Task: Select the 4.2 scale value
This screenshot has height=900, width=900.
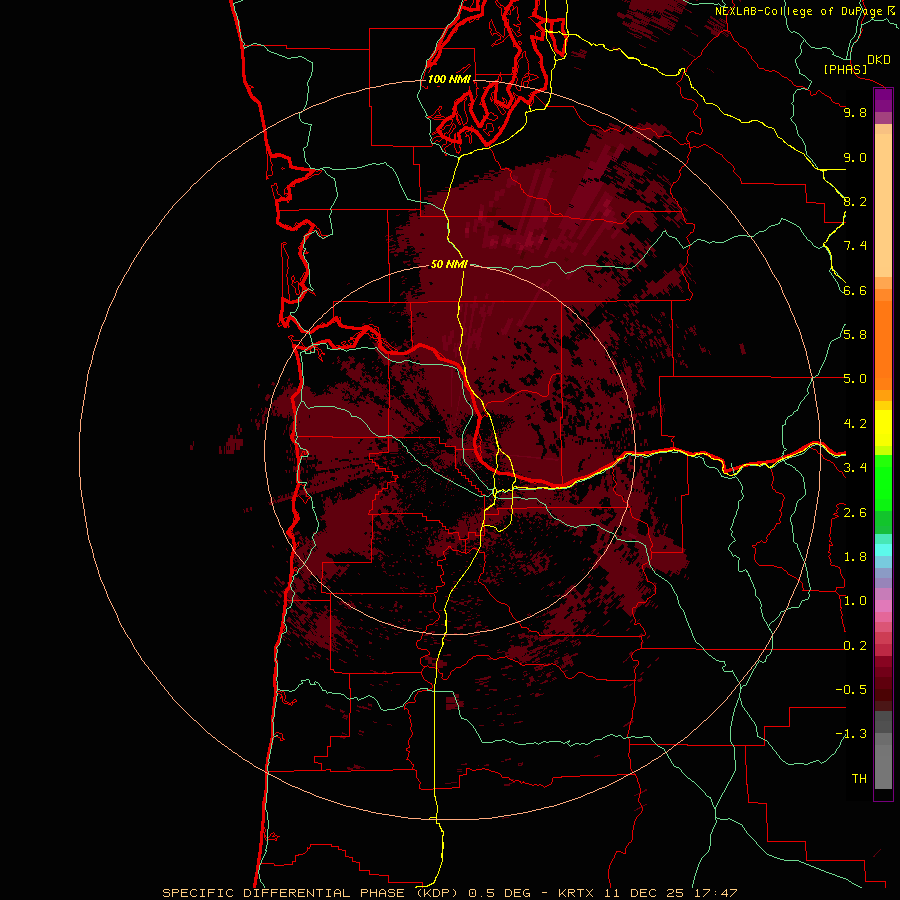Action: click(855, 424)
